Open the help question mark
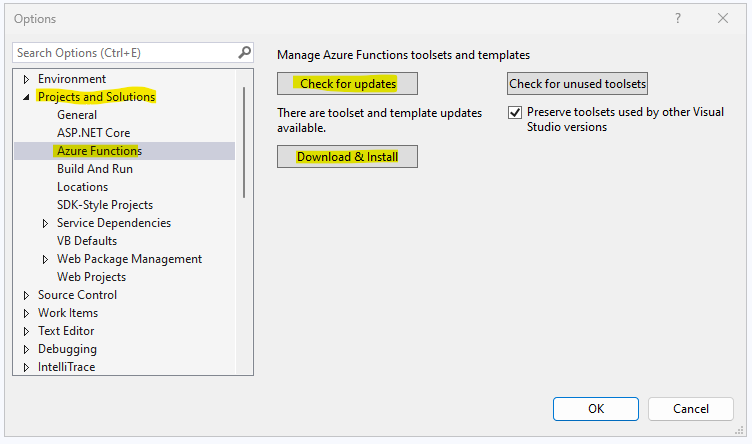The width and height of the screenshot is (752, 444). pyautogui.click(x=678, y=18)
